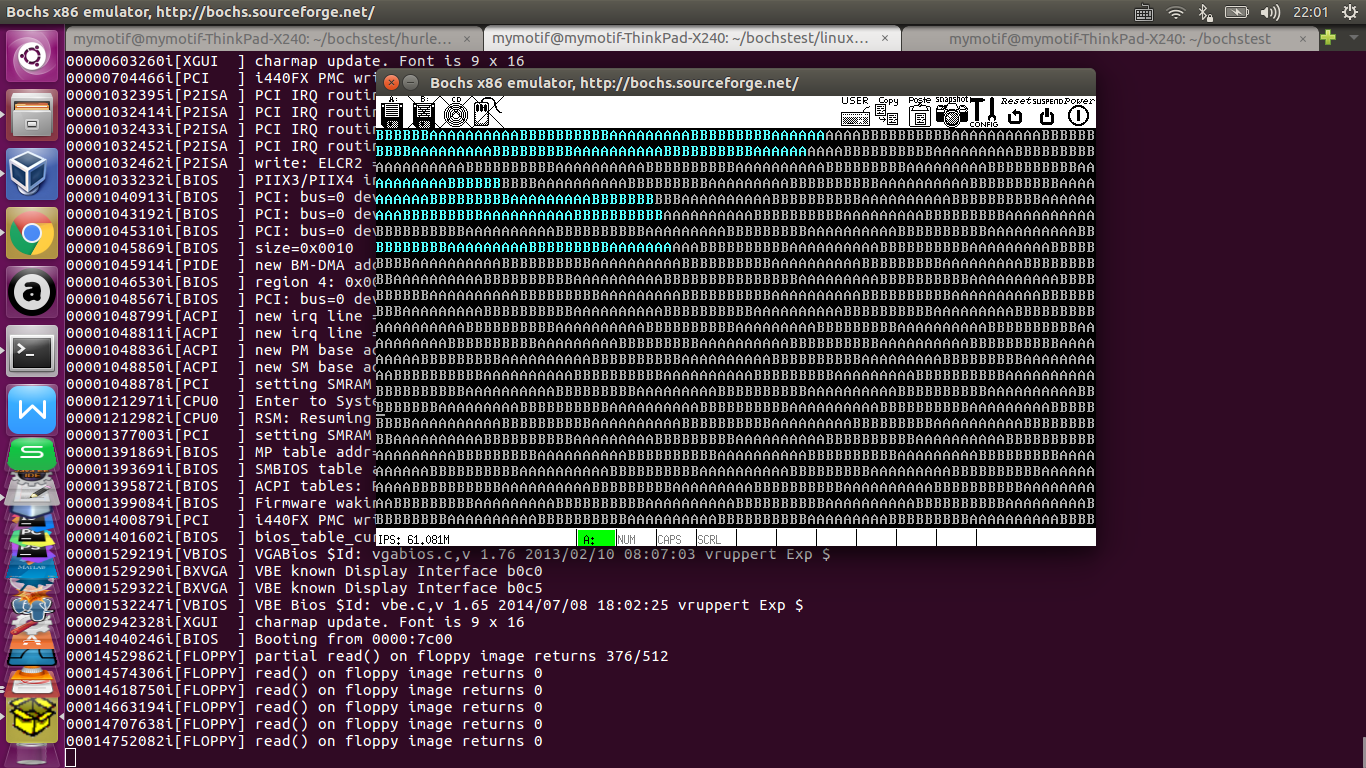
Task: Open the CONFIG tools icon in Bochs
Action: [983, 113]
